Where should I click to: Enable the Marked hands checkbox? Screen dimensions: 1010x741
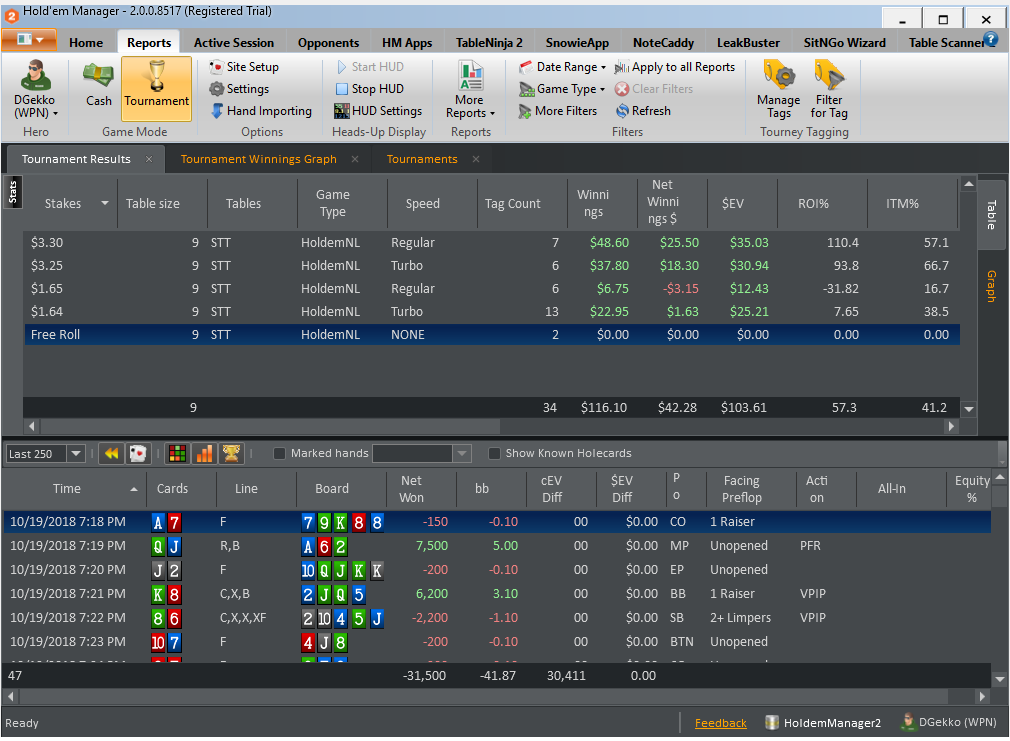280,454
